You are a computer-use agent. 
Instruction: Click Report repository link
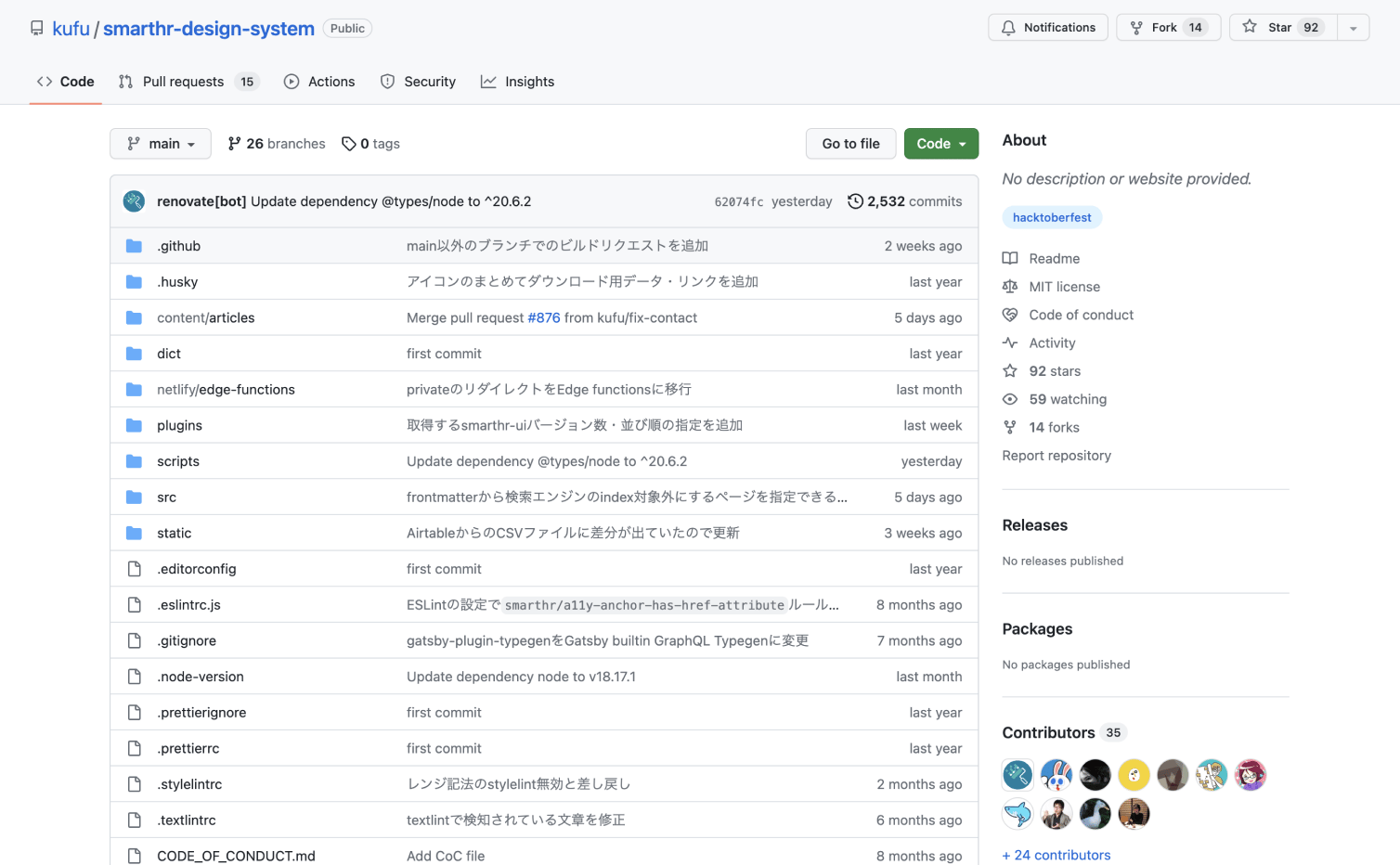click(x=1056, y=456)
